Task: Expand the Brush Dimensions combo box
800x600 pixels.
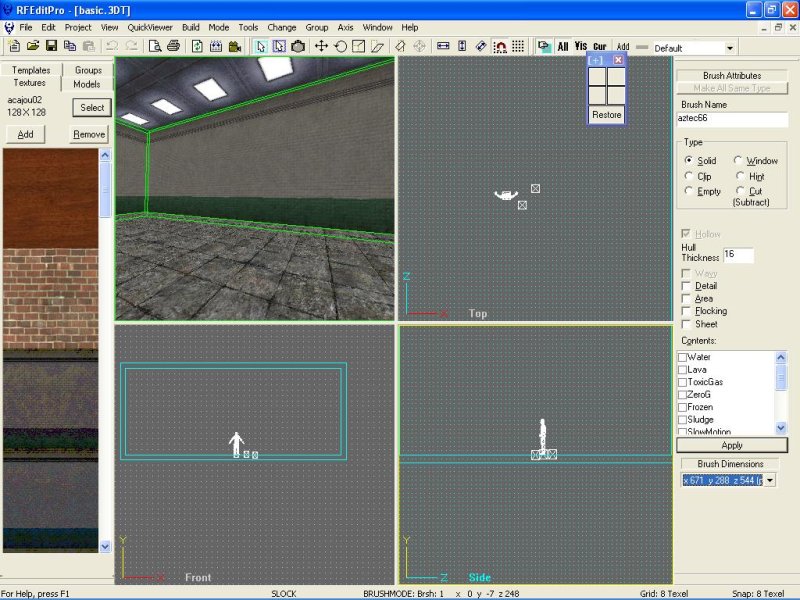Action: tap(768, 481)
